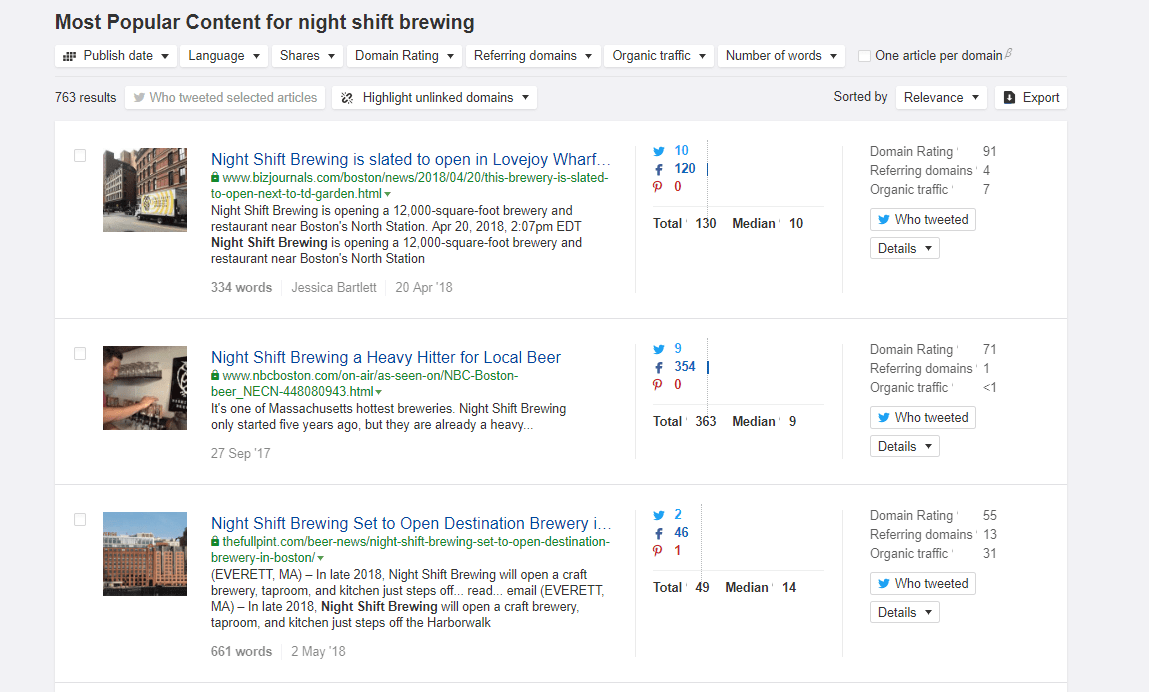Image resolution: width=1149 pixels, height=692 pixels.
Task: Open the Organic traffic filter
Action: (x=659, y=56)
